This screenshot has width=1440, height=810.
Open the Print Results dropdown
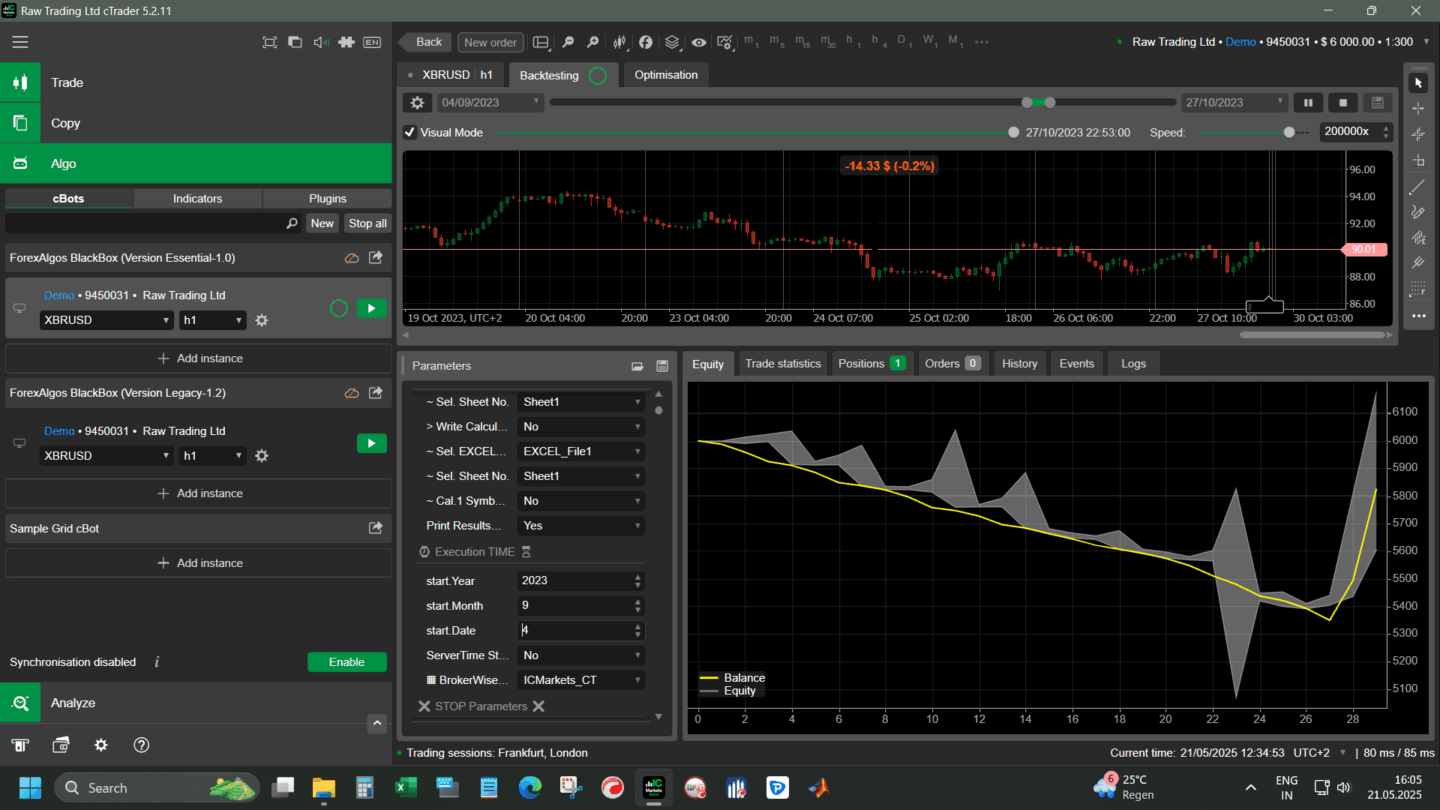580,526
